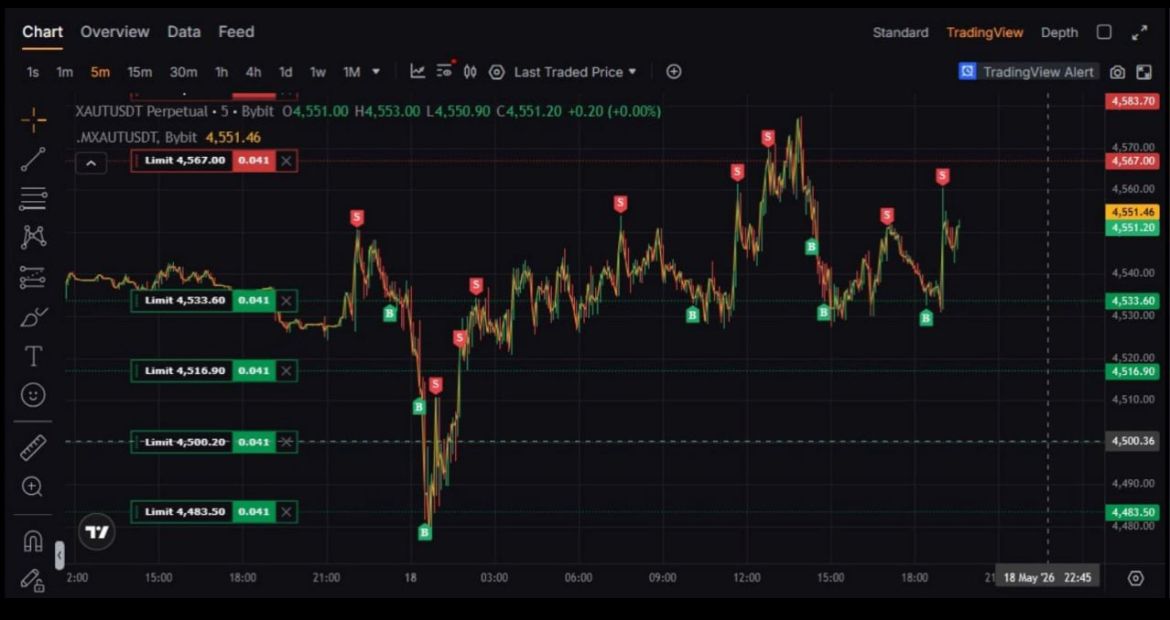The image size is (1170, 620).
Task: Select the crosshair cursor tool
Action: [x=33, y=120]
